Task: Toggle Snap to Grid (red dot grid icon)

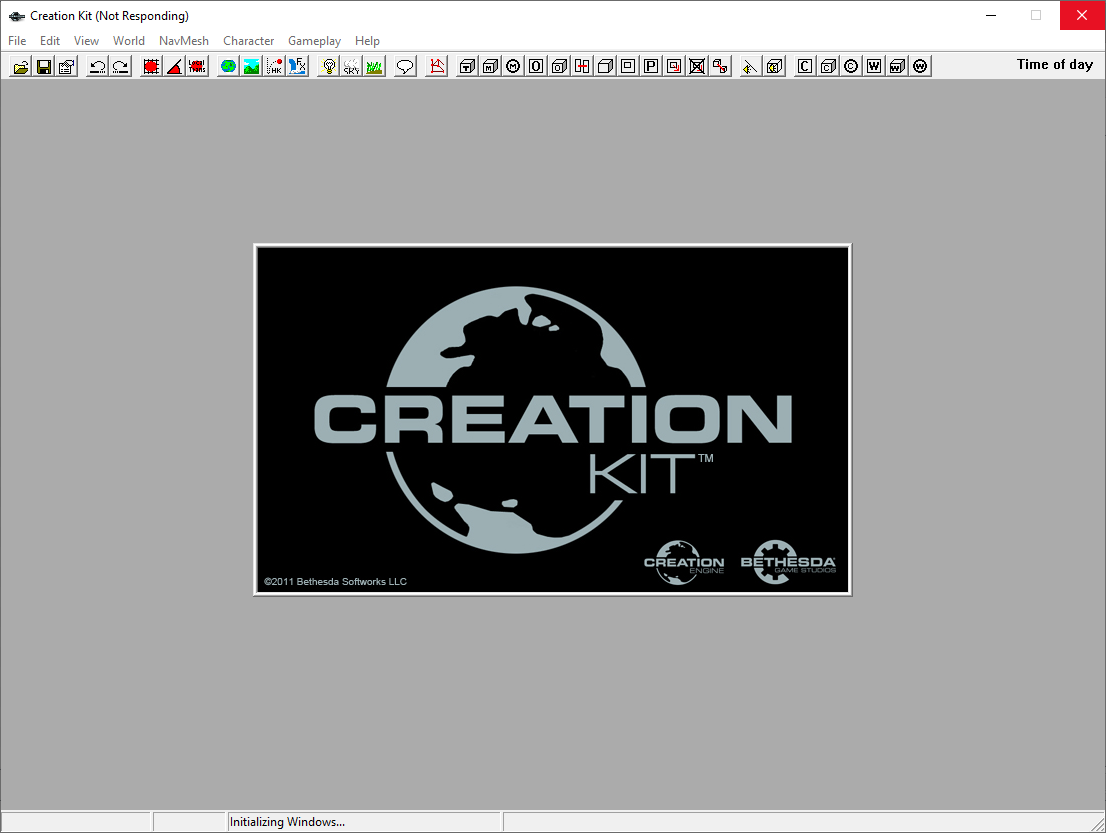Action: [x=151, y=66]
